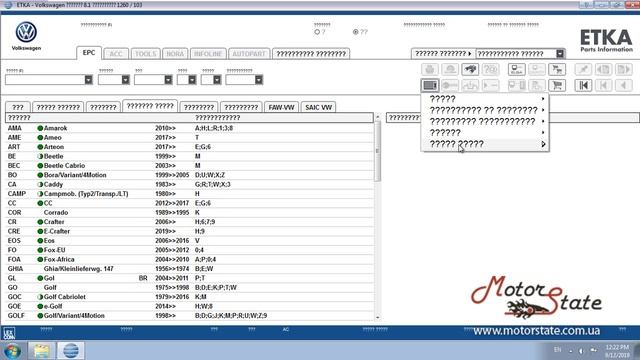Click the single shopping cart order icon
Viewport: 640px width, 360px height.
(557, 85)
